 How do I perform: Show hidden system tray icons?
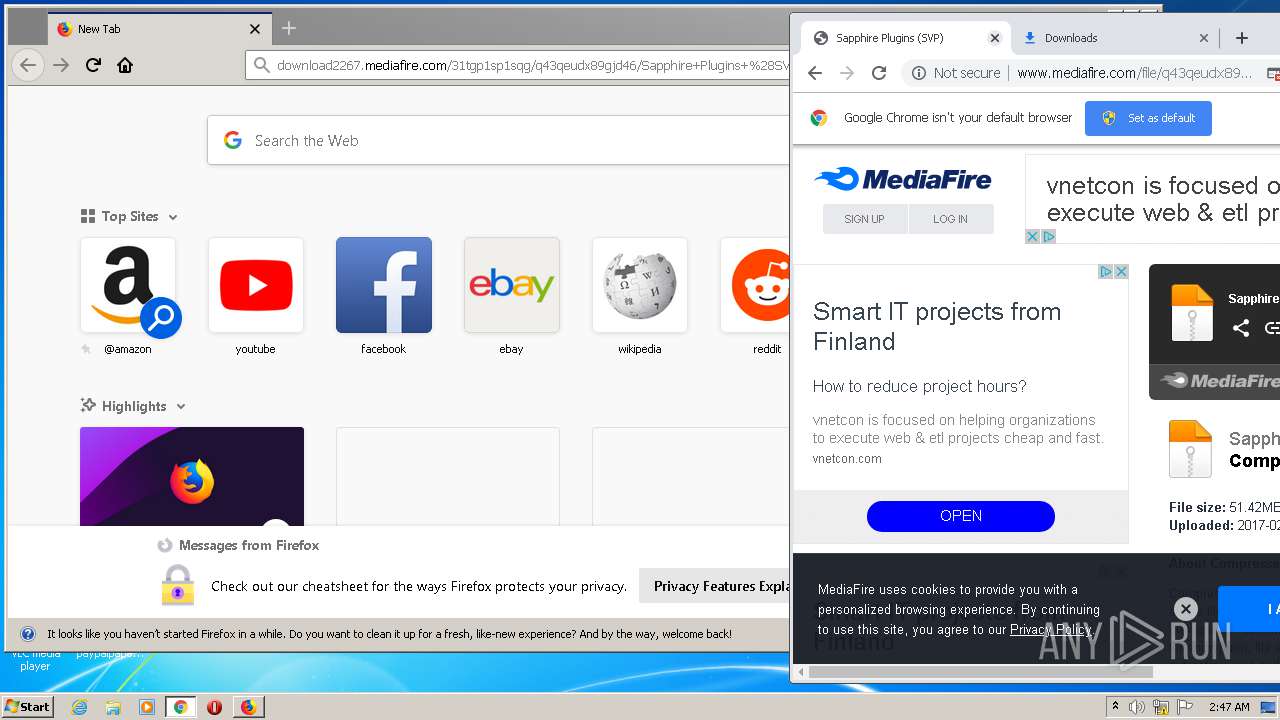[x=1115, y=707]
